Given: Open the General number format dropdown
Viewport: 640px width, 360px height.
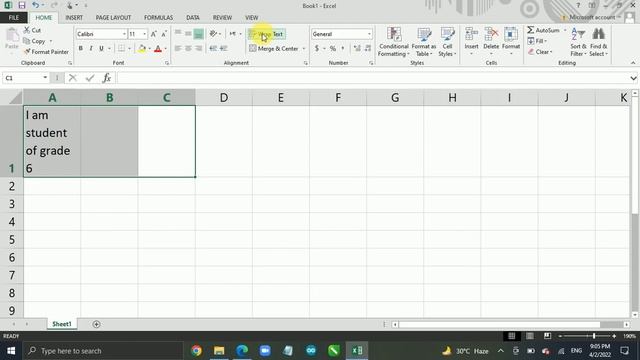Looking at the screenshot, I should pyautogui.click(x=369, y=34).
